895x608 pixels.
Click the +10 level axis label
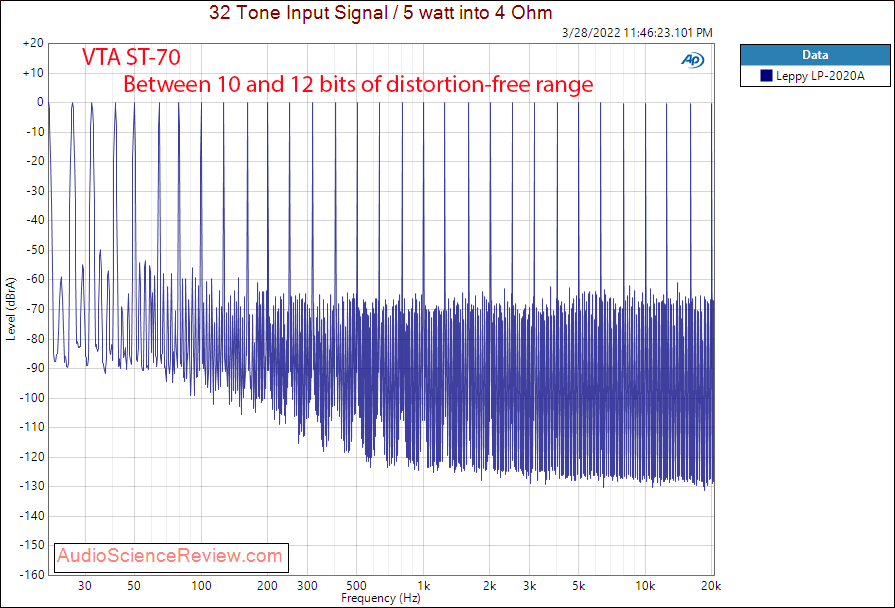click(x=33, y=73)
